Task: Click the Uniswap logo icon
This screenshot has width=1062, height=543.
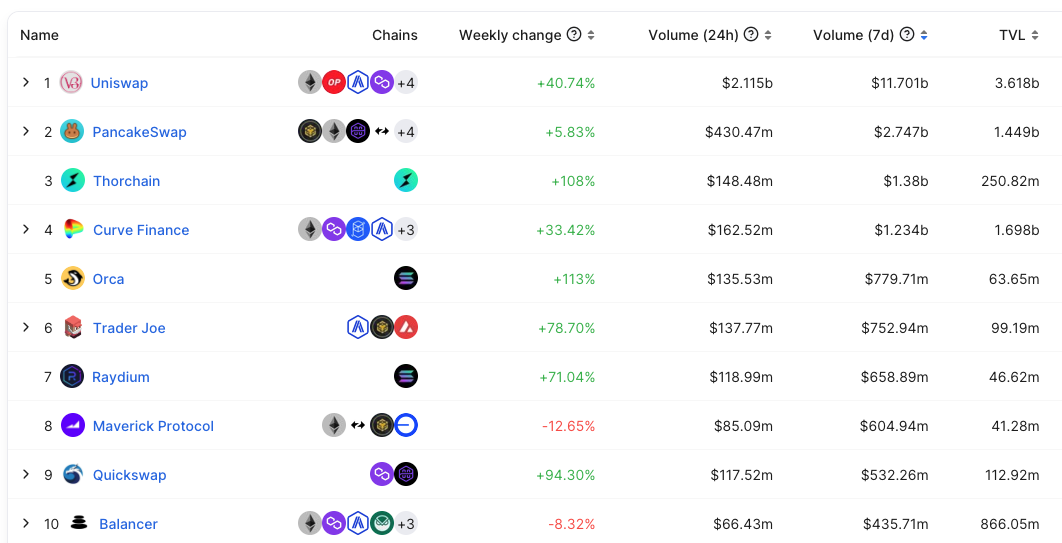Action: 71,83
